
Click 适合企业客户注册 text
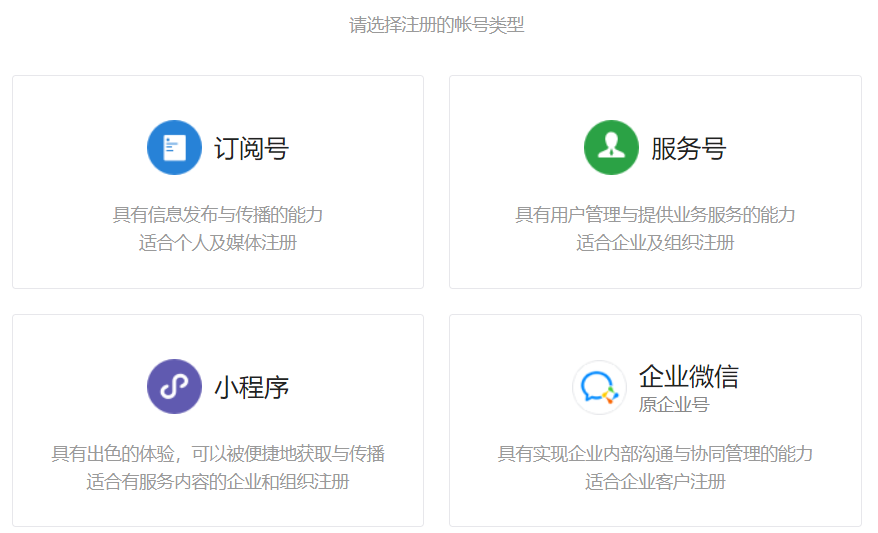(x=655, y=481)
